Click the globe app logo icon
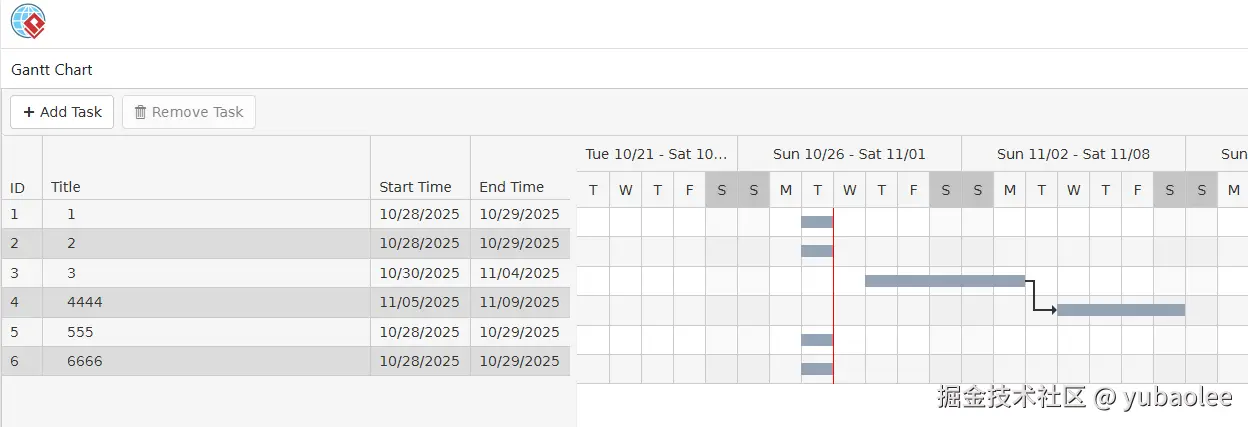Screen dimensions: 1248x427 coord(28,21)
